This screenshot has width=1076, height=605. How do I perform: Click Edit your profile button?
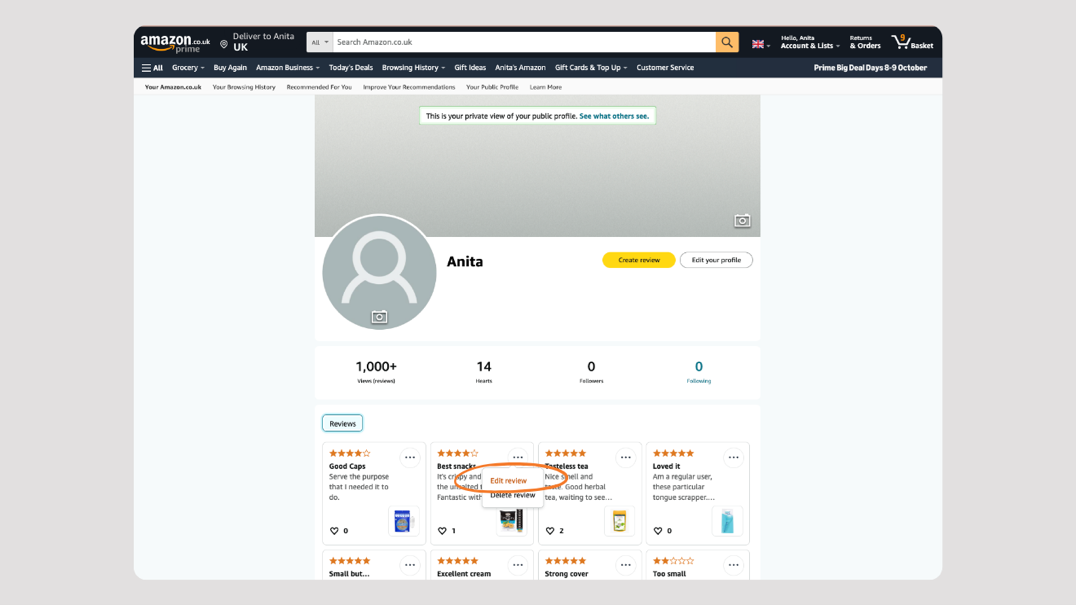pos(716,260)
